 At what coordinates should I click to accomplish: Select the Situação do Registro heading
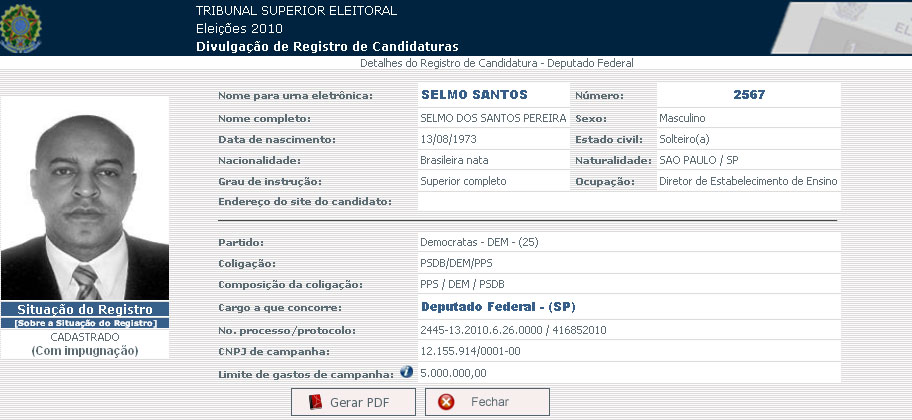coord(85,309)
